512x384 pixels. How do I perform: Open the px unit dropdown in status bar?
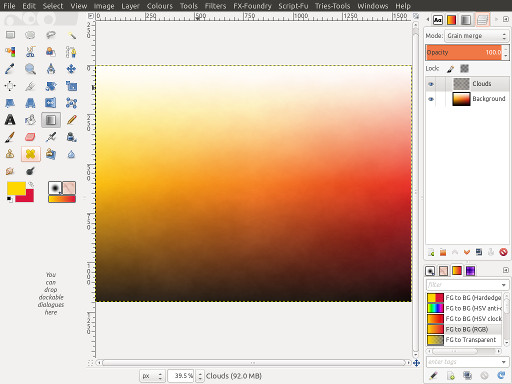coord(152,376)
